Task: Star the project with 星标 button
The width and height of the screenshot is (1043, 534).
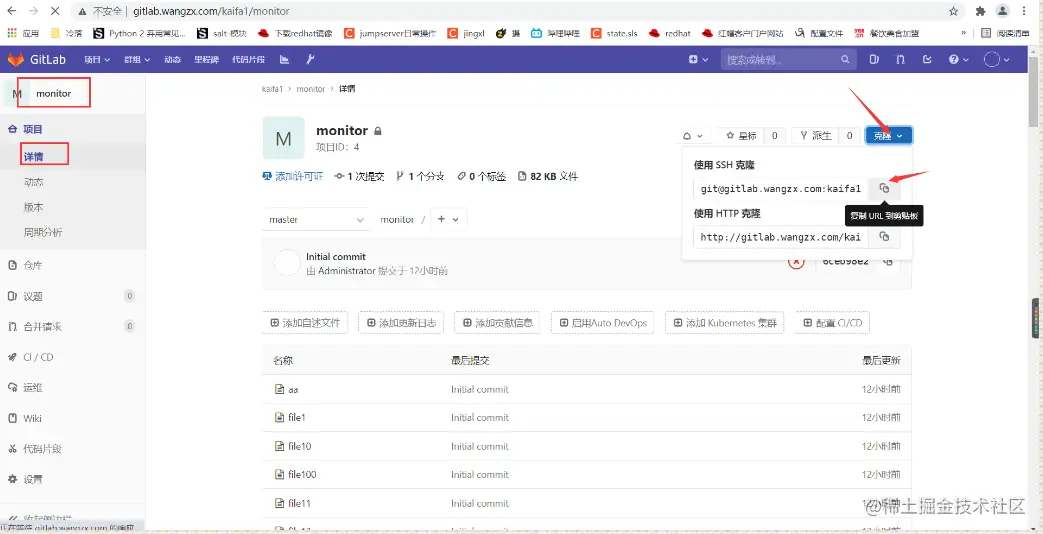Action: point(740,136)
